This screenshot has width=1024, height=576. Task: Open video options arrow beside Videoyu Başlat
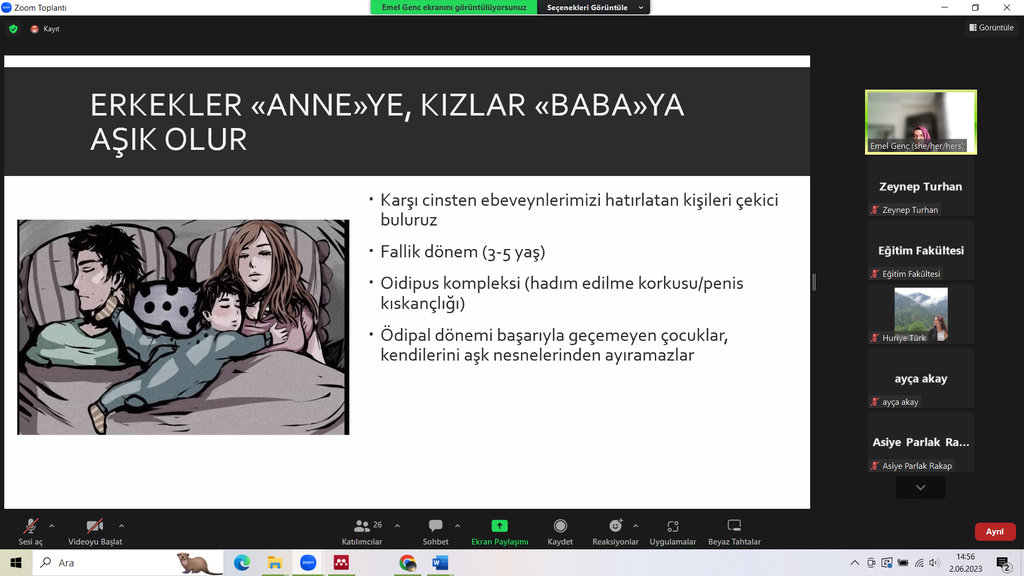point(121,526)
